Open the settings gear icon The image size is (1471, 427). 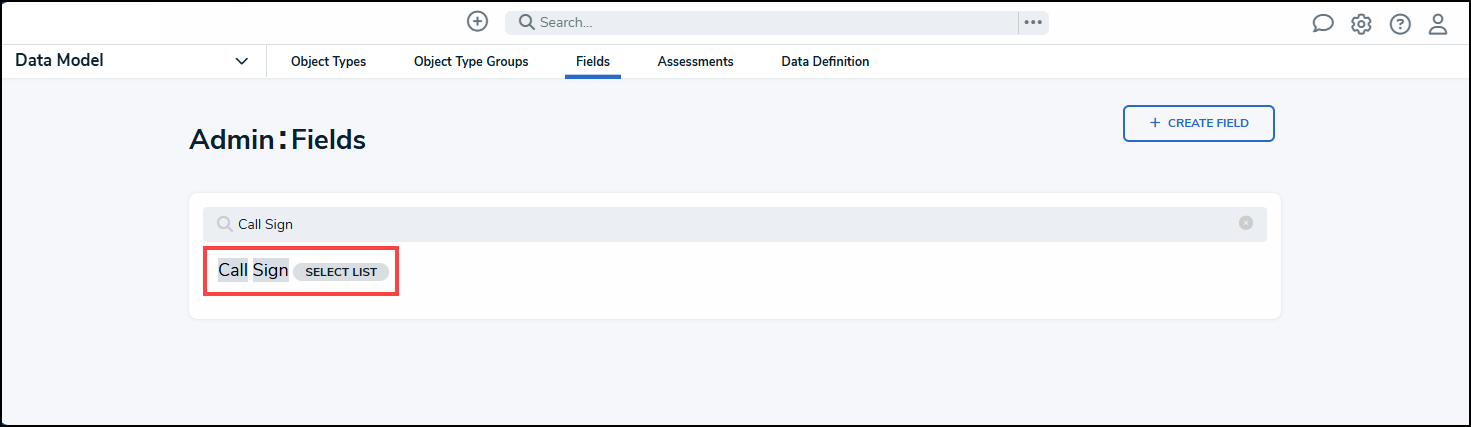(1361, 24)
